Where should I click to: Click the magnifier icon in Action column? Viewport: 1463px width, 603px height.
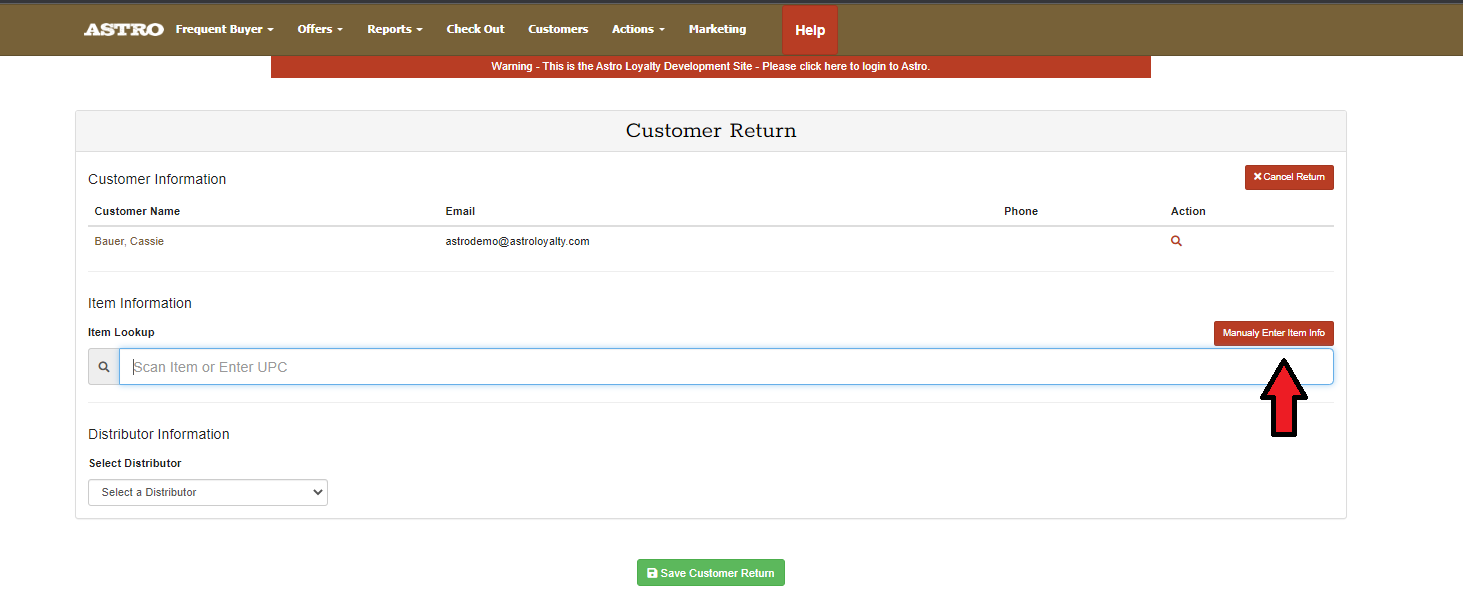[x=1176, y=241]
